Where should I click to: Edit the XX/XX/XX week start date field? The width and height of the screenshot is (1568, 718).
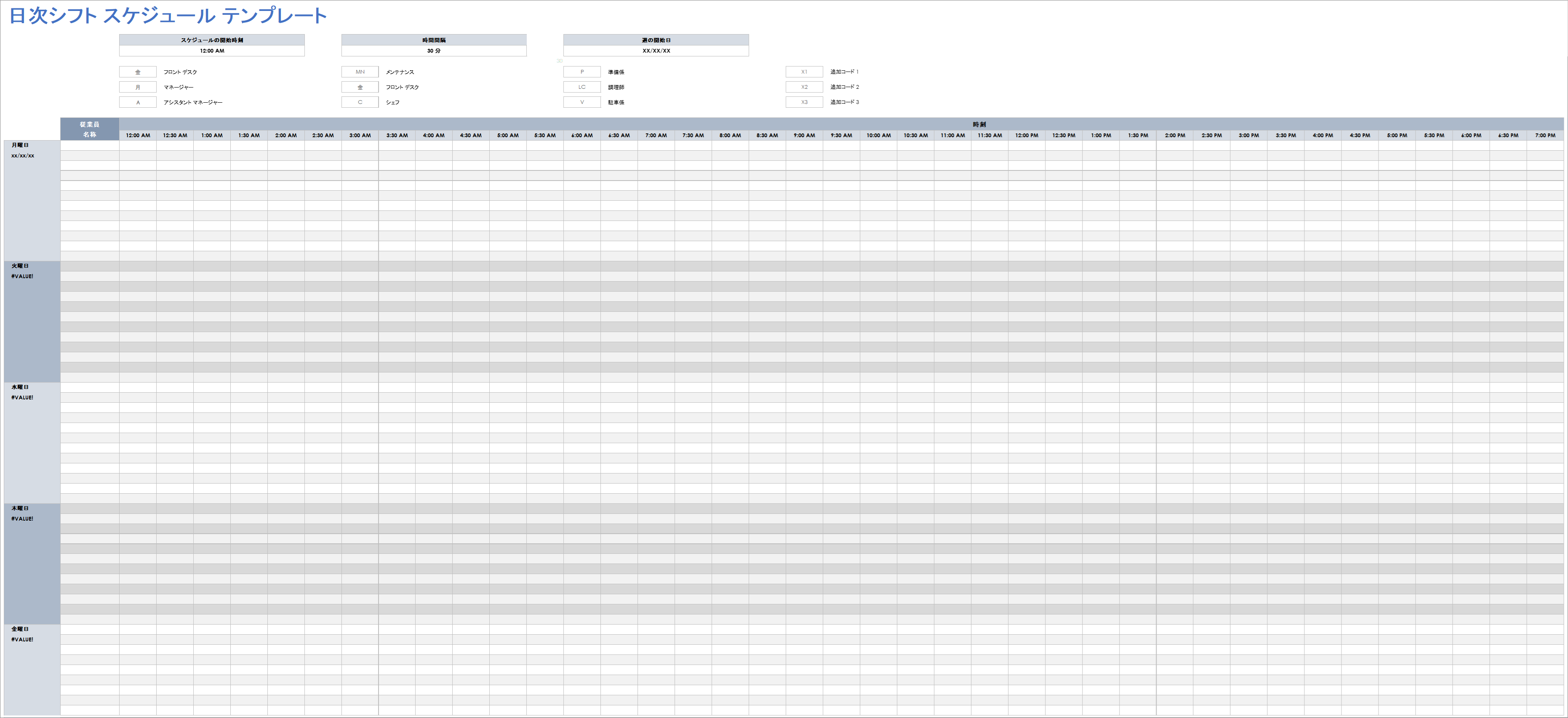pos(656,51)
